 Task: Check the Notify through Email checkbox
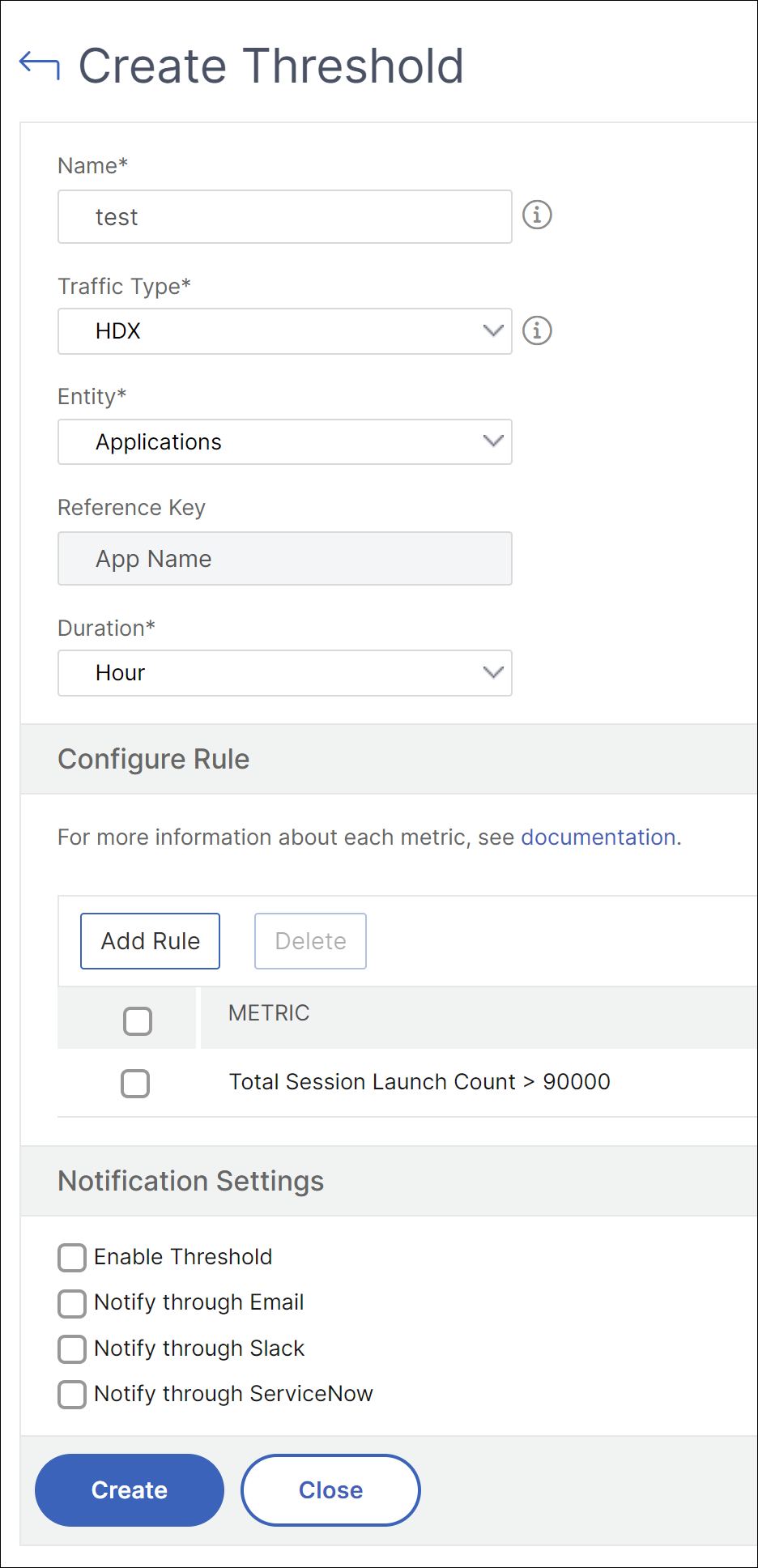coord(72,1303)
